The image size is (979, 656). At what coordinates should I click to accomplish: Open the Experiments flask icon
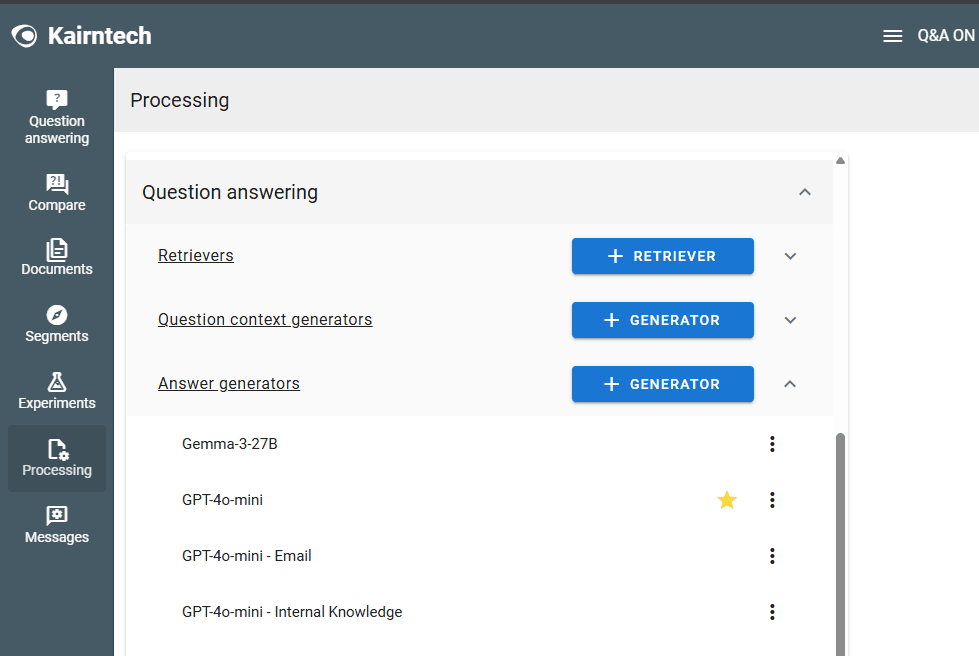coord(57,382)
